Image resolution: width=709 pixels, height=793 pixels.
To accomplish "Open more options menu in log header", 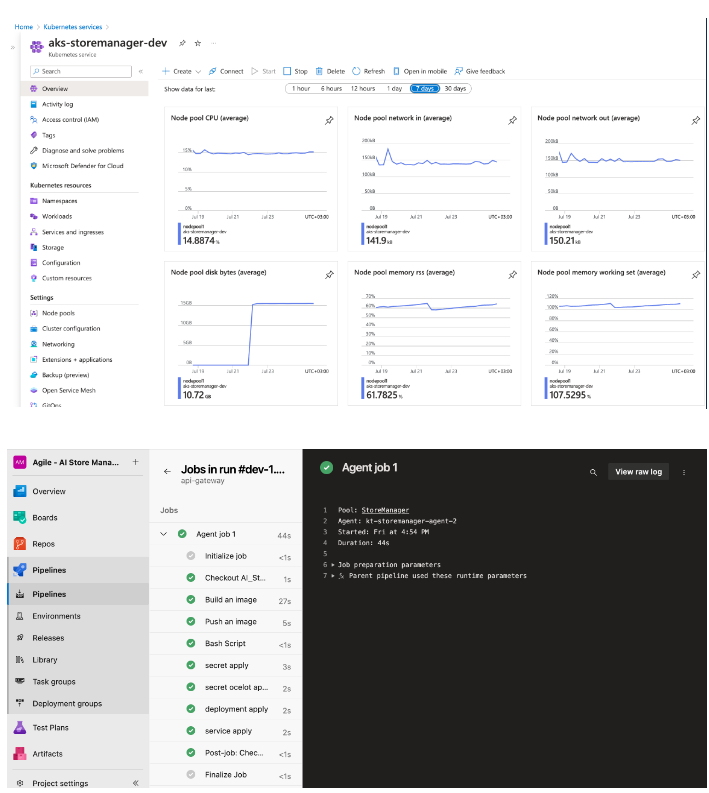I will (x=684, y=472).
